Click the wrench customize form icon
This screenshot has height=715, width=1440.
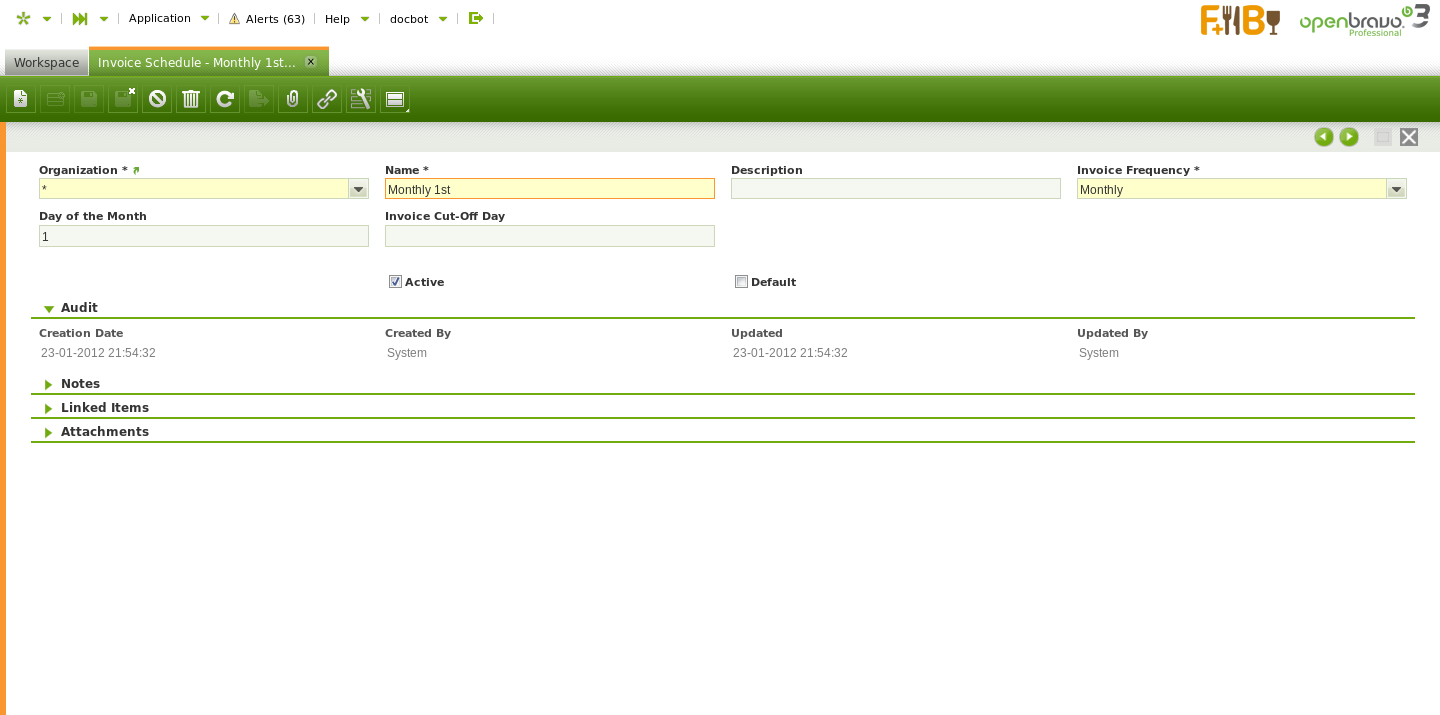[x=361, y=99]
